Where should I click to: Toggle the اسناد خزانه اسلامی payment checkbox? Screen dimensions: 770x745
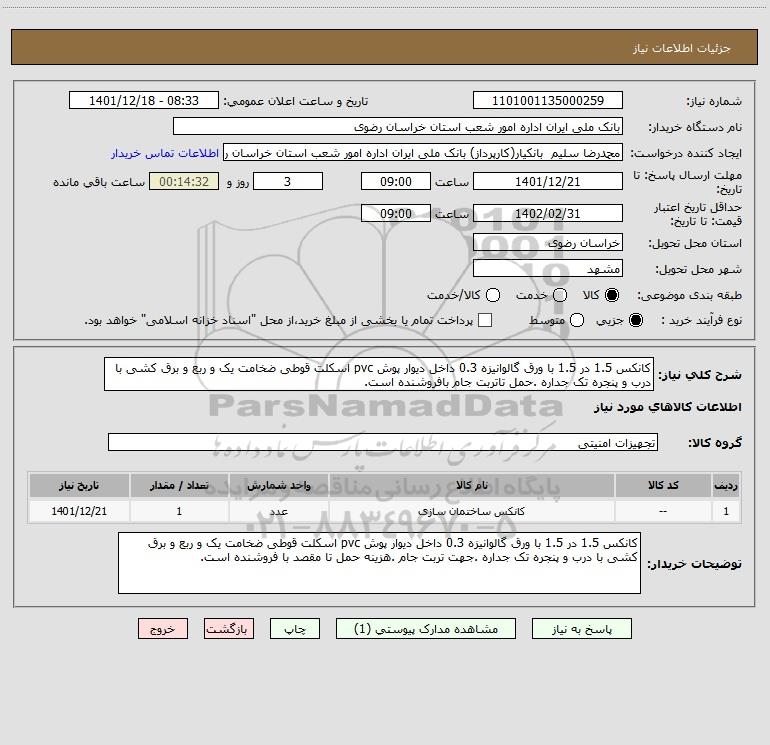485,320
